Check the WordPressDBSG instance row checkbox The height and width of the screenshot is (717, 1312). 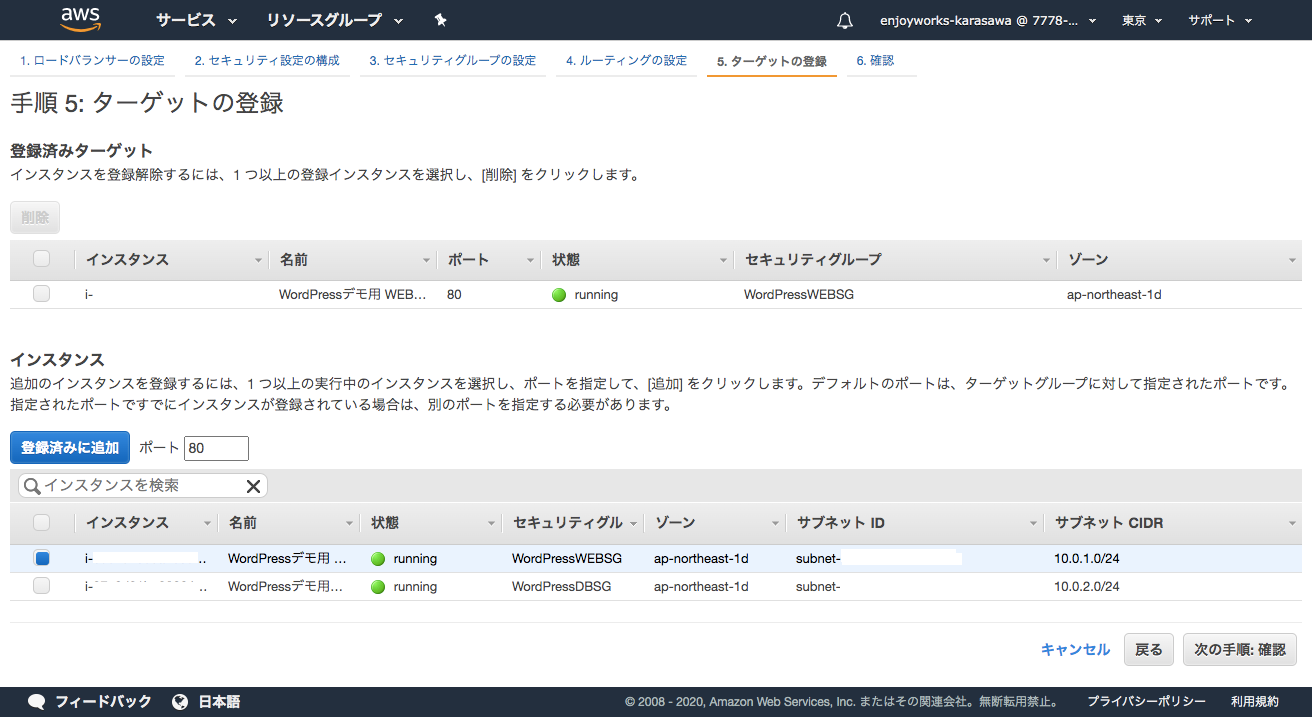tap(41, 586)
